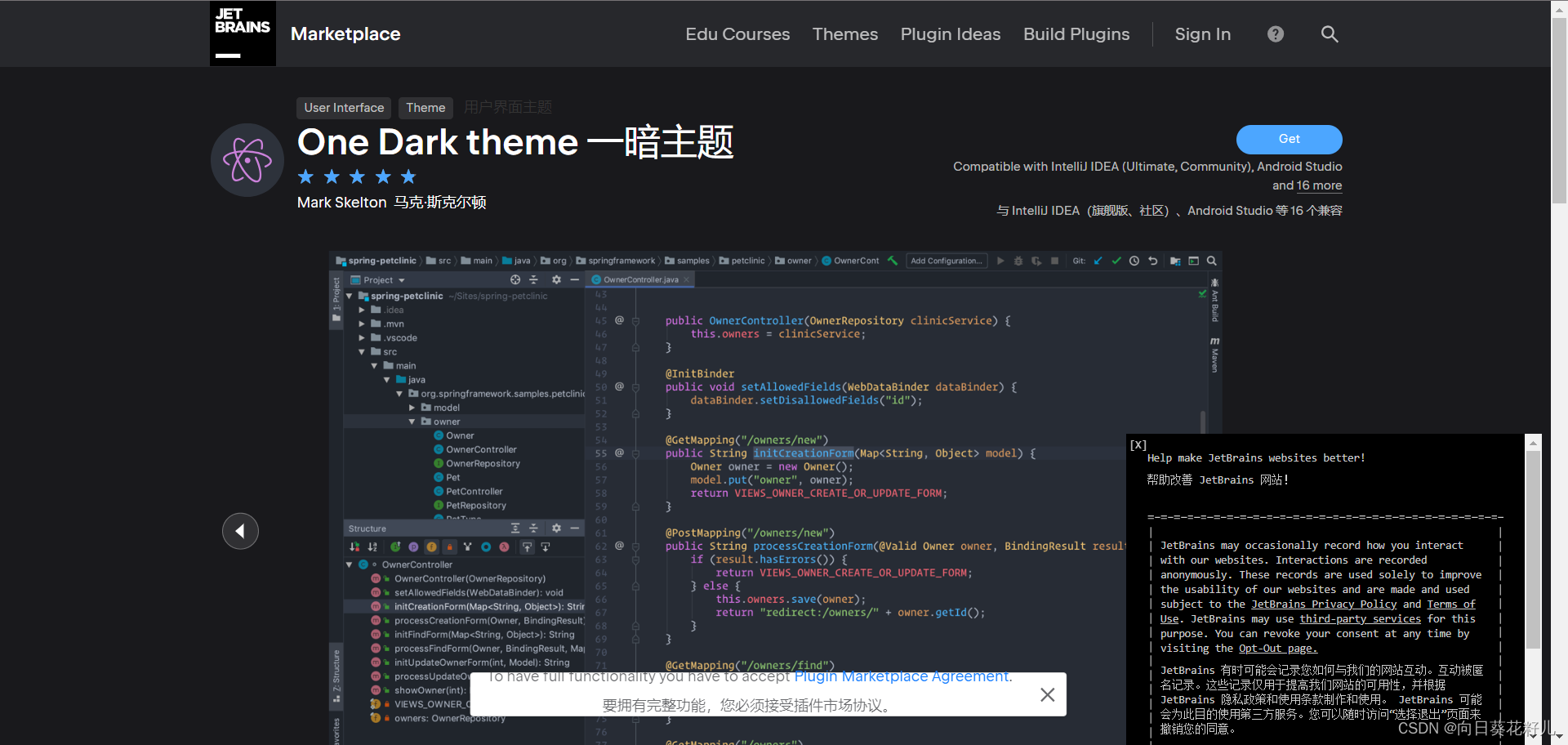Click screenshot's build hammer icon
Viewport: 1568px width, 745px height.
(x=893, y=261)
